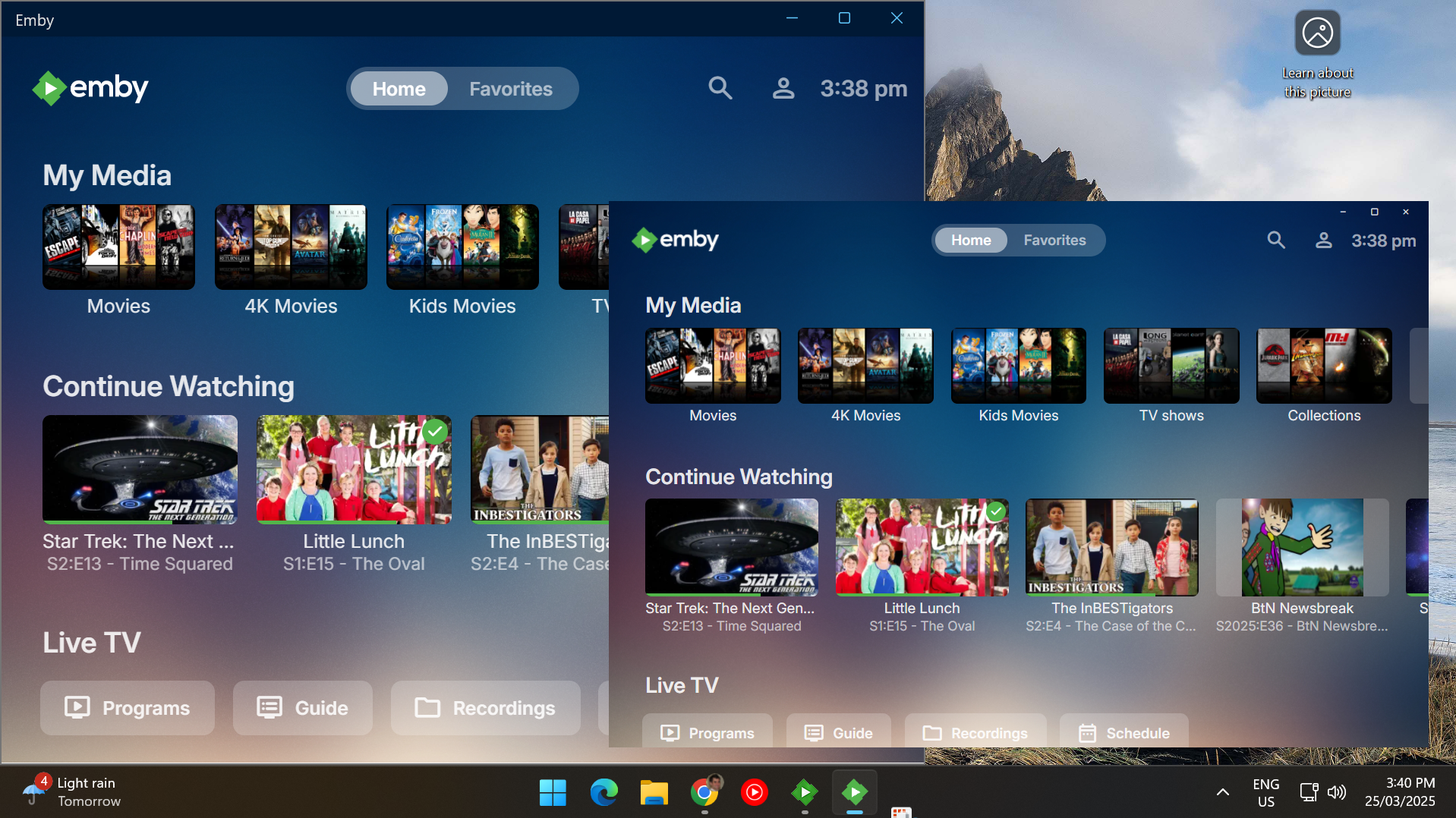Click the ENG US language indicator
The width and height of the screenshot is (1456, 818).
(x=1265, y=792)
